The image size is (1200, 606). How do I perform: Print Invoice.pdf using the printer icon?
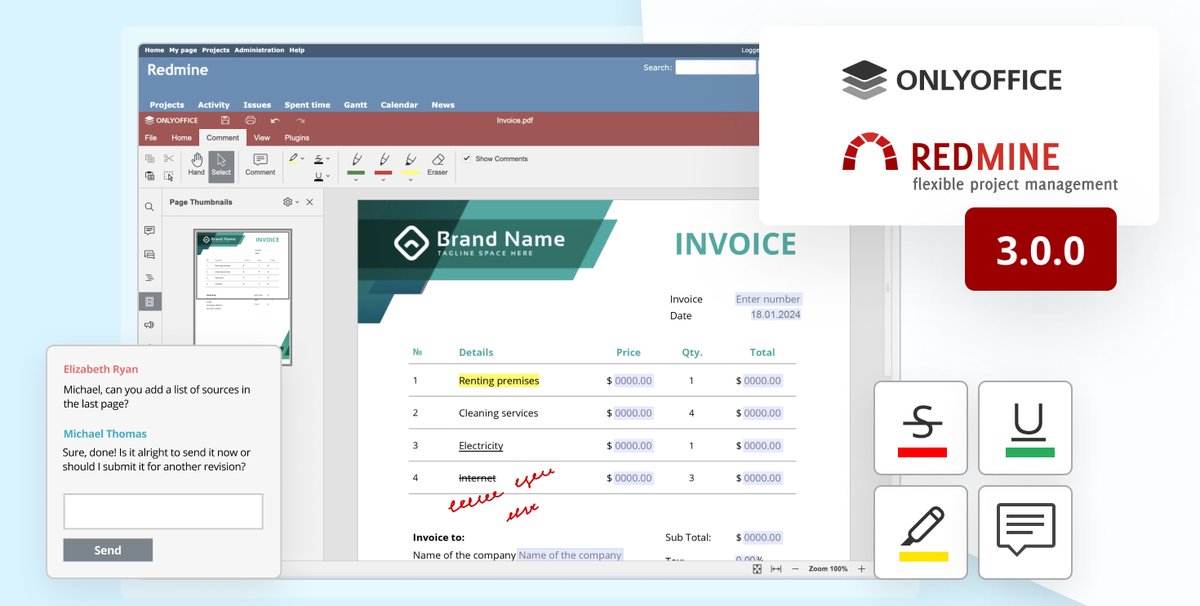click(x=250, y=120)
